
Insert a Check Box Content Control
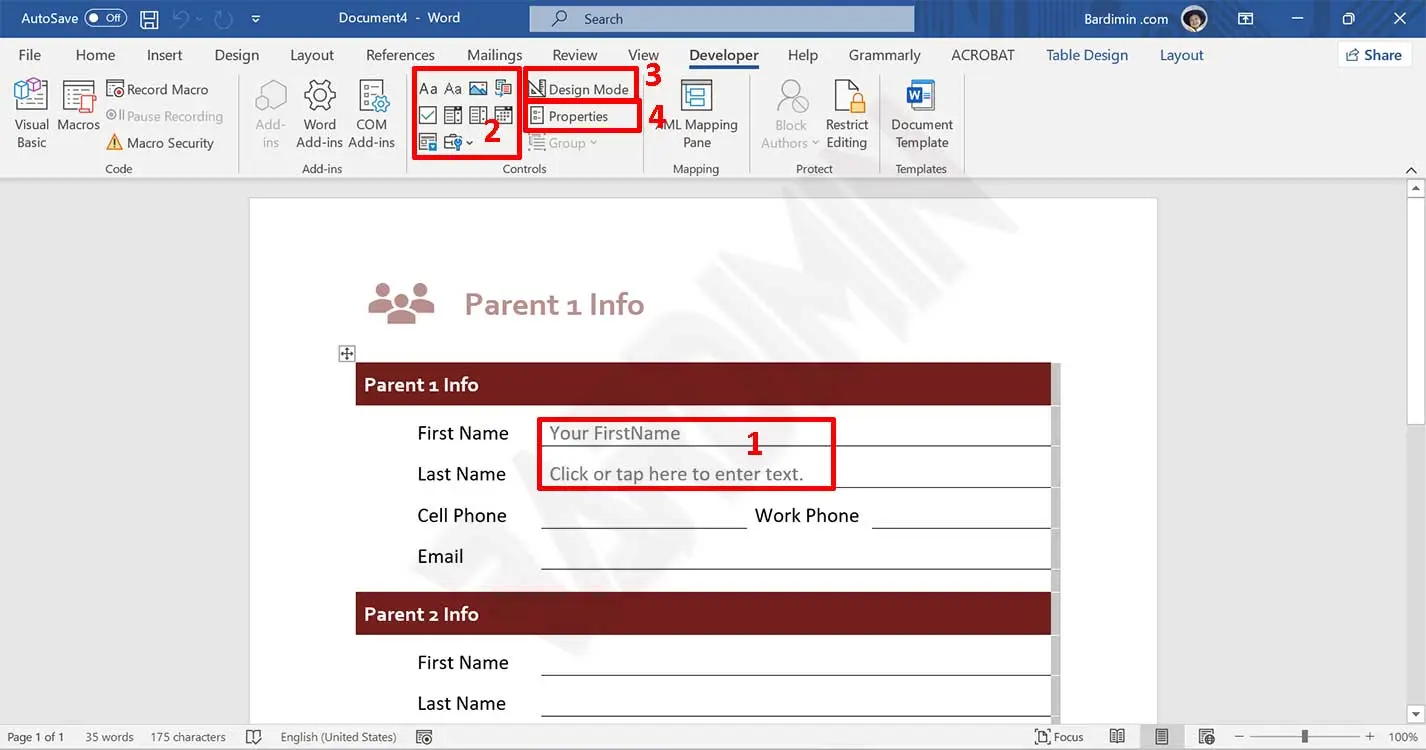point(428,116)
